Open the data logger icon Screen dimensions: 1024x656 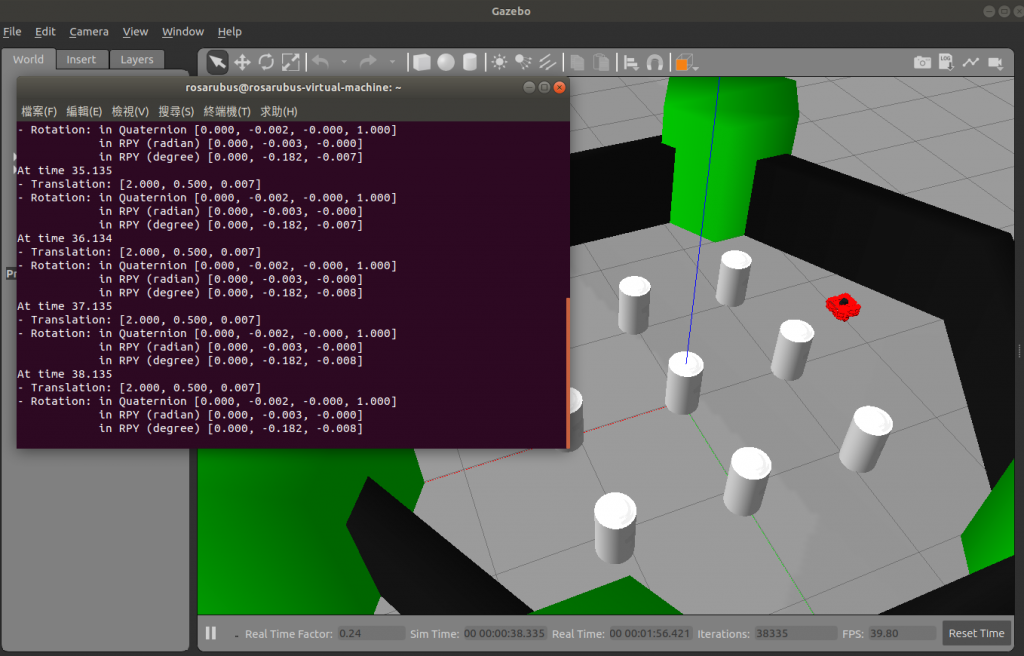pos(946,62)
